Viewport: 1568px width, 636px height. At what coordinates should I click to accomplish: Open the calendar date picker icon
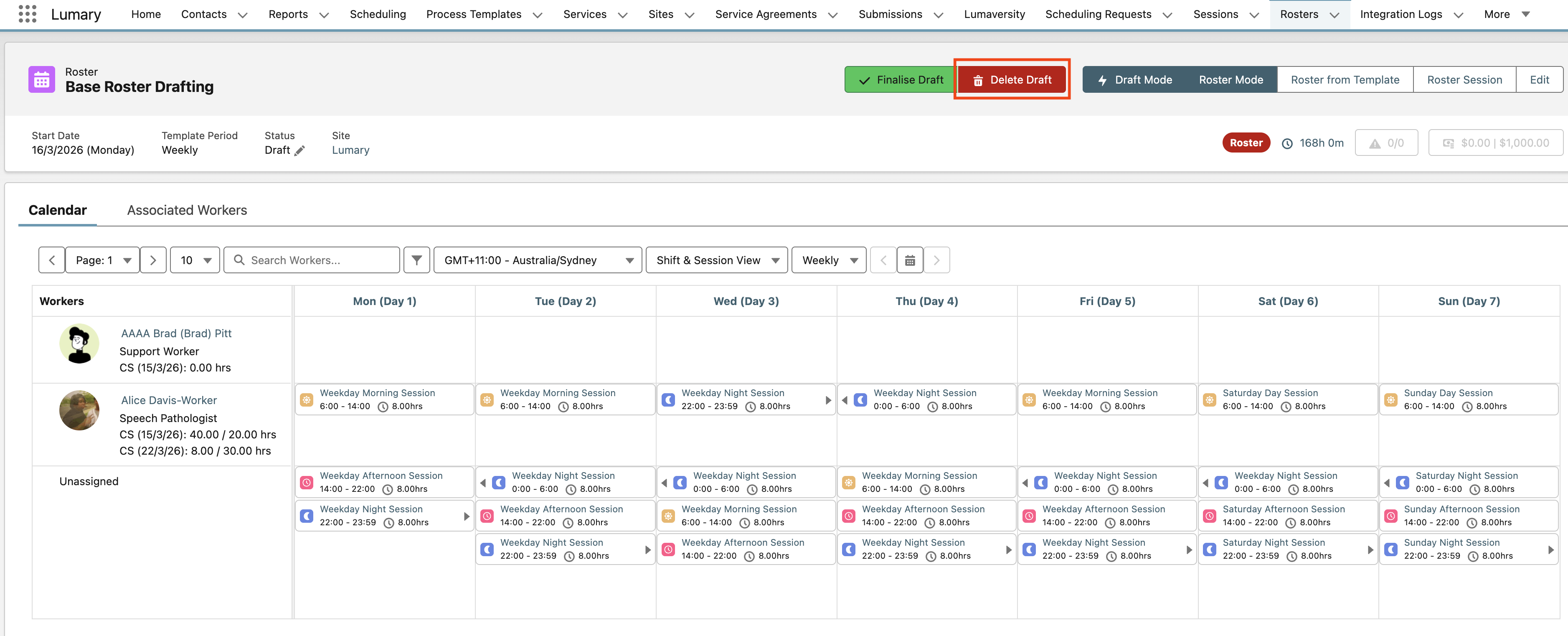909,260
